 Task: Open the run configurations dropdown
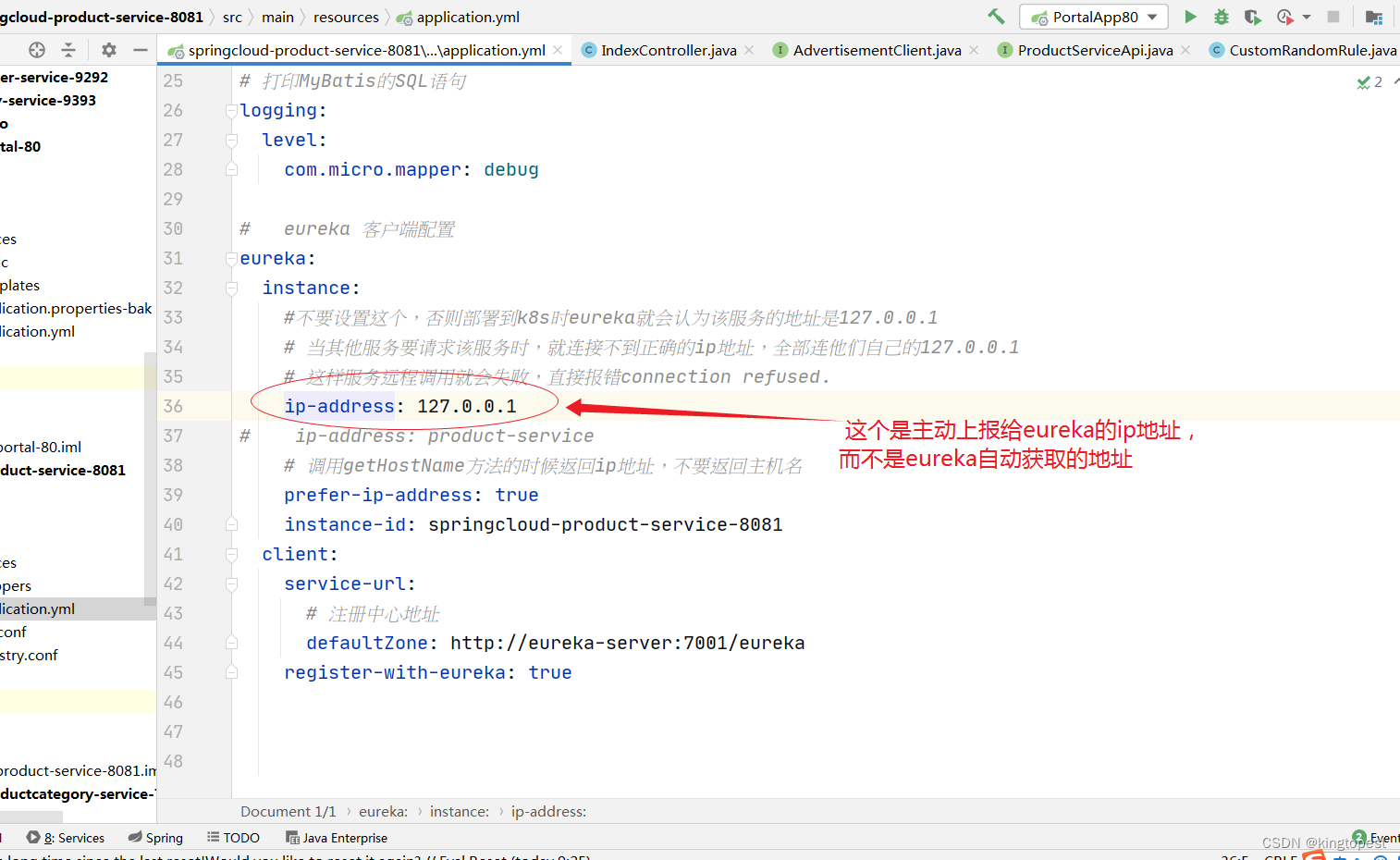[1151, 16]
